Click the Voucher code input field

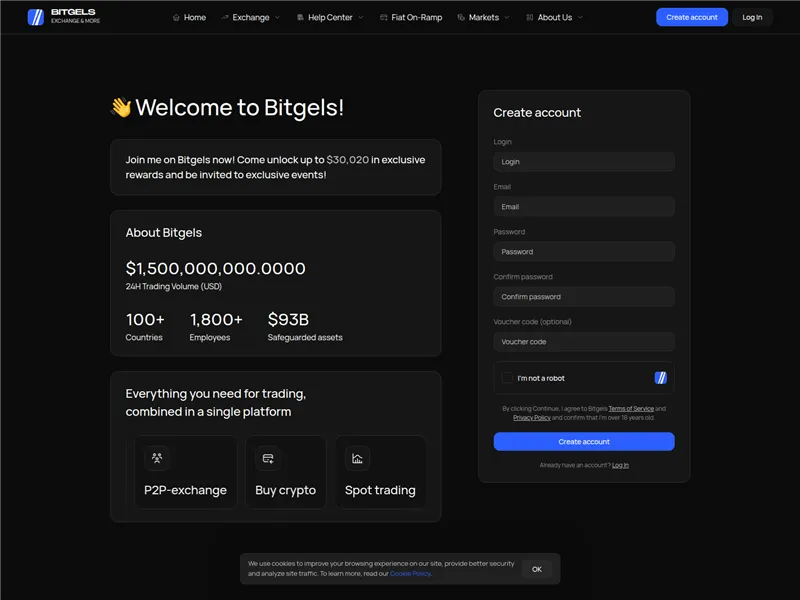click(x=583, y=341)
